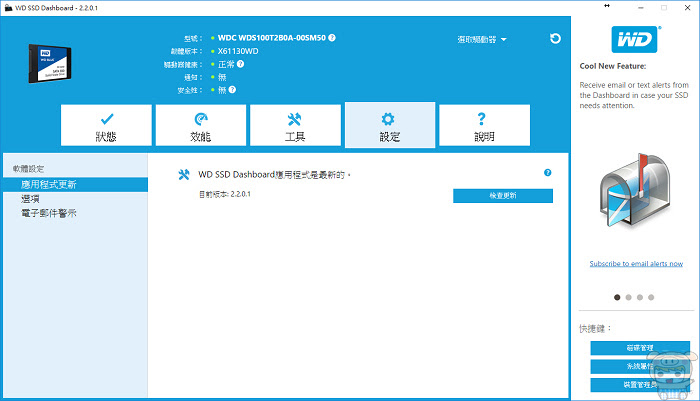
Task: Select the third carousel dot
Action: [x=640, y=297]
